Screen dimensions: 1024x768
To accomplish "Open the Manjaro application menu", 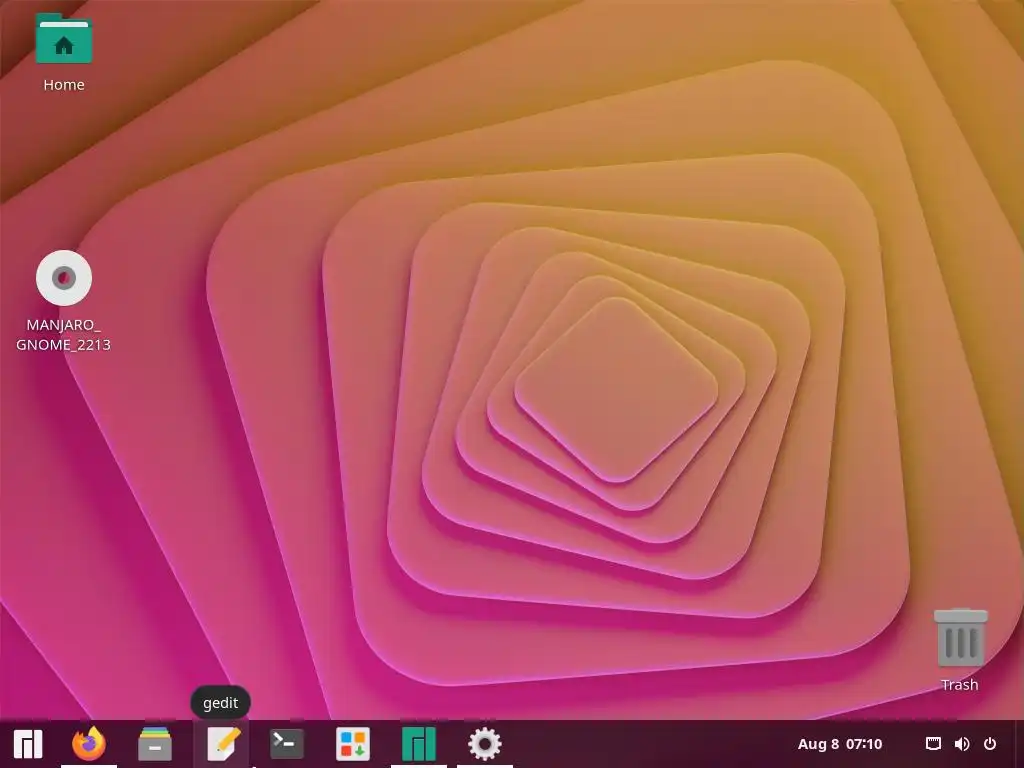I will tap(28, 744).
